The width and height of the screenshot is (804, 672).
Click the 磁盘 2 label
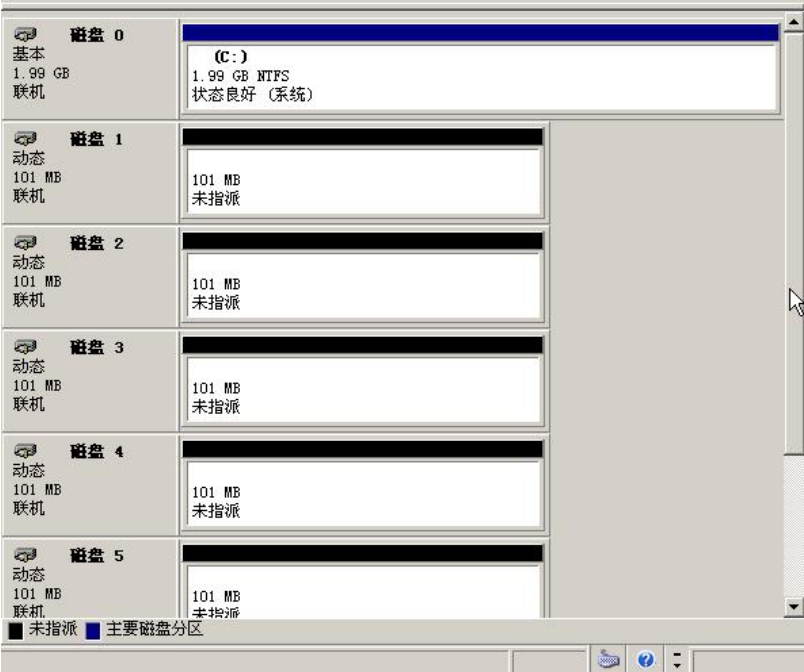tap(96, 243)
